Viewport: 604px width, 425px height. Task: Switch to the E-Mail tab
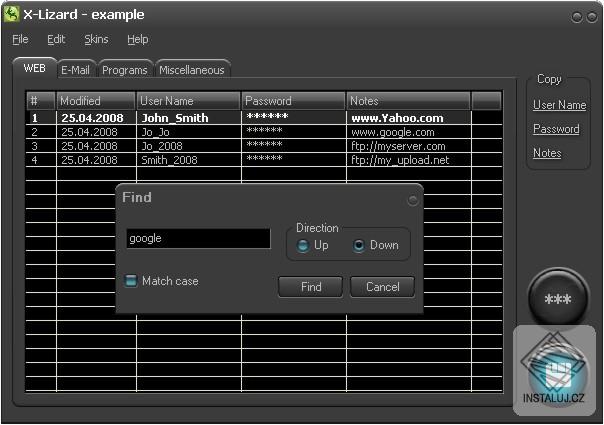[x=76, y=70]
